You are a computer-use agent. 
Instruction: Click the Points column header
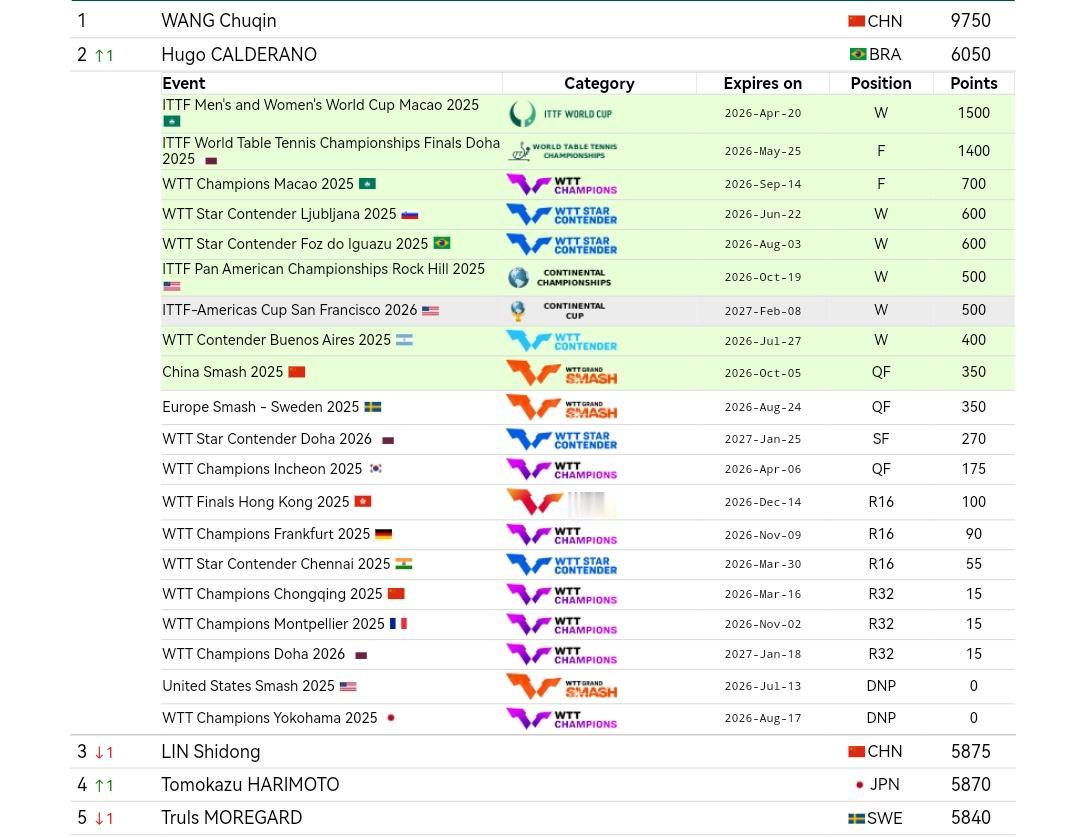pos(974,84)
